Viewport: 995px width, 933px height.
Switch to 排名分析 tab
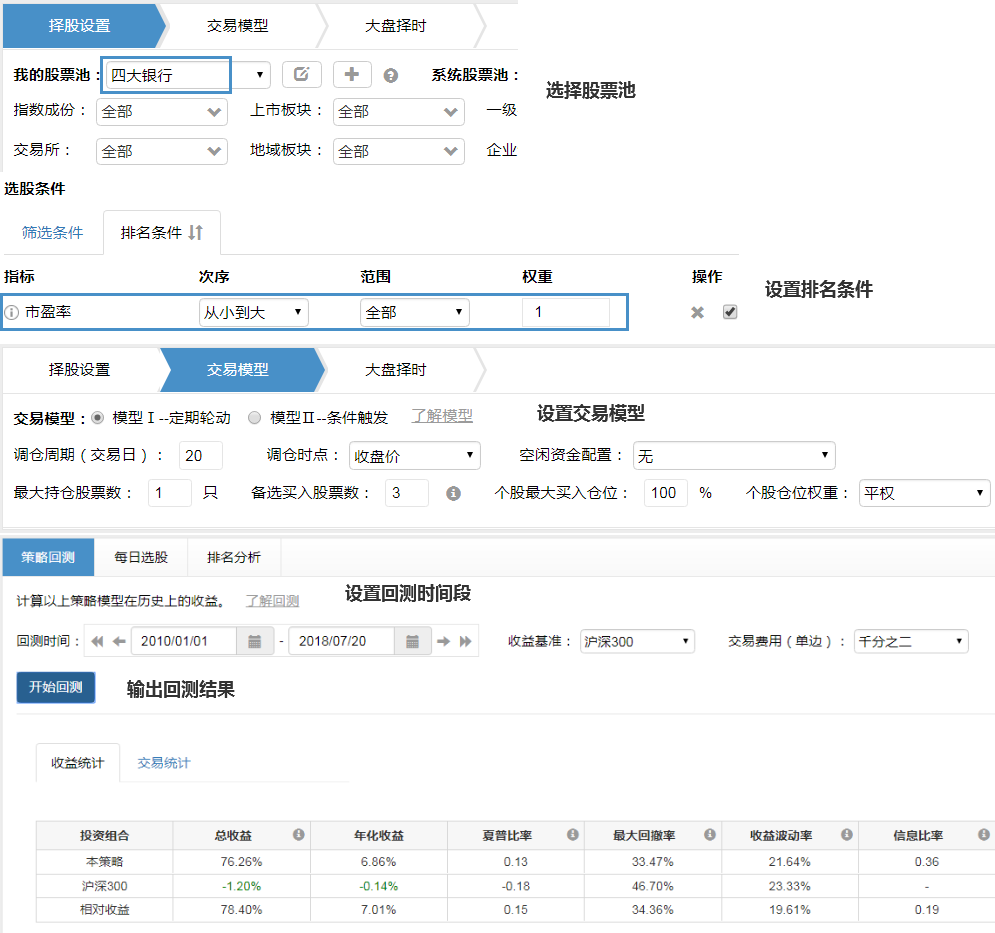click(234, 557)
